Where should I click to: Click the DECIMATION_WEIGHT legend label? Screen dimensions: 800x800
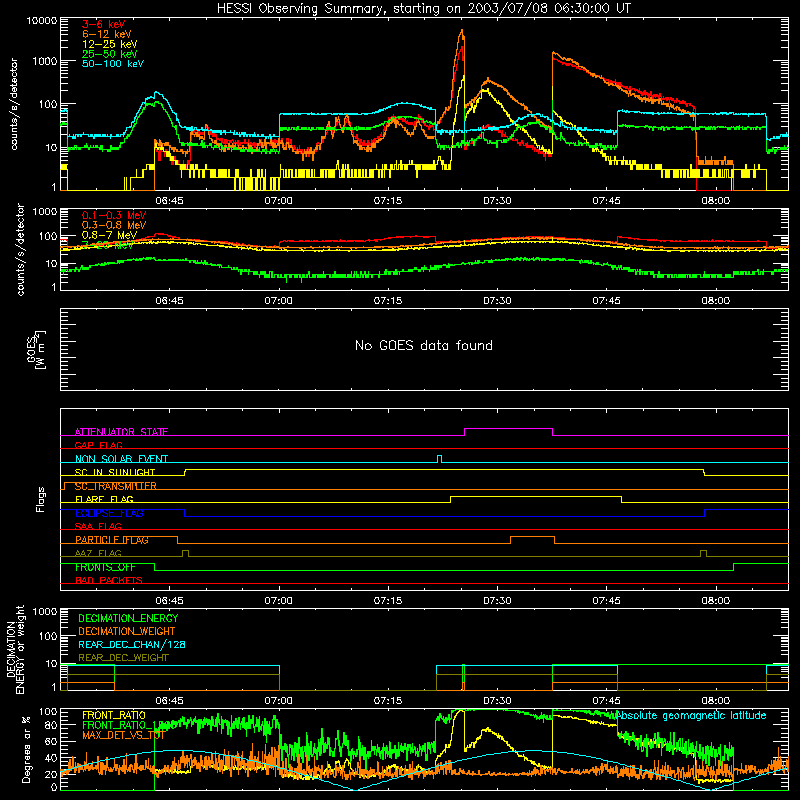[x=127, y=631]
